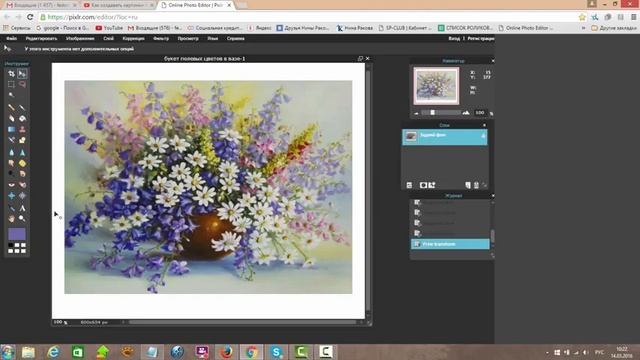Open layer styles in Layers panel
Viewport: 640px width, 360px height.
point(432,185)
